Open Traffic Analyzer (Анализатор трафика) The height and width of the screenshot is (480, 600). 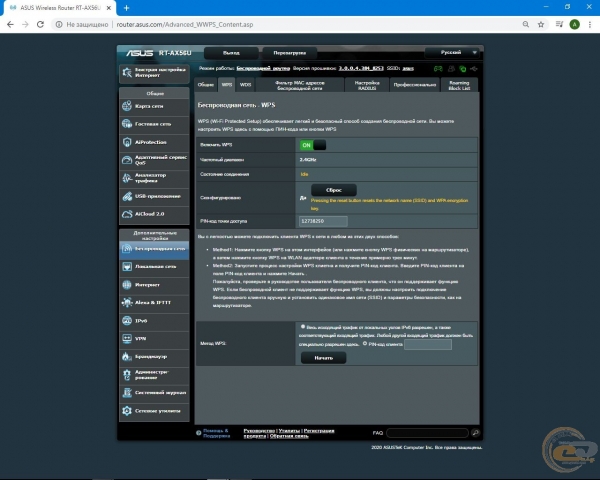click(154, 178)
